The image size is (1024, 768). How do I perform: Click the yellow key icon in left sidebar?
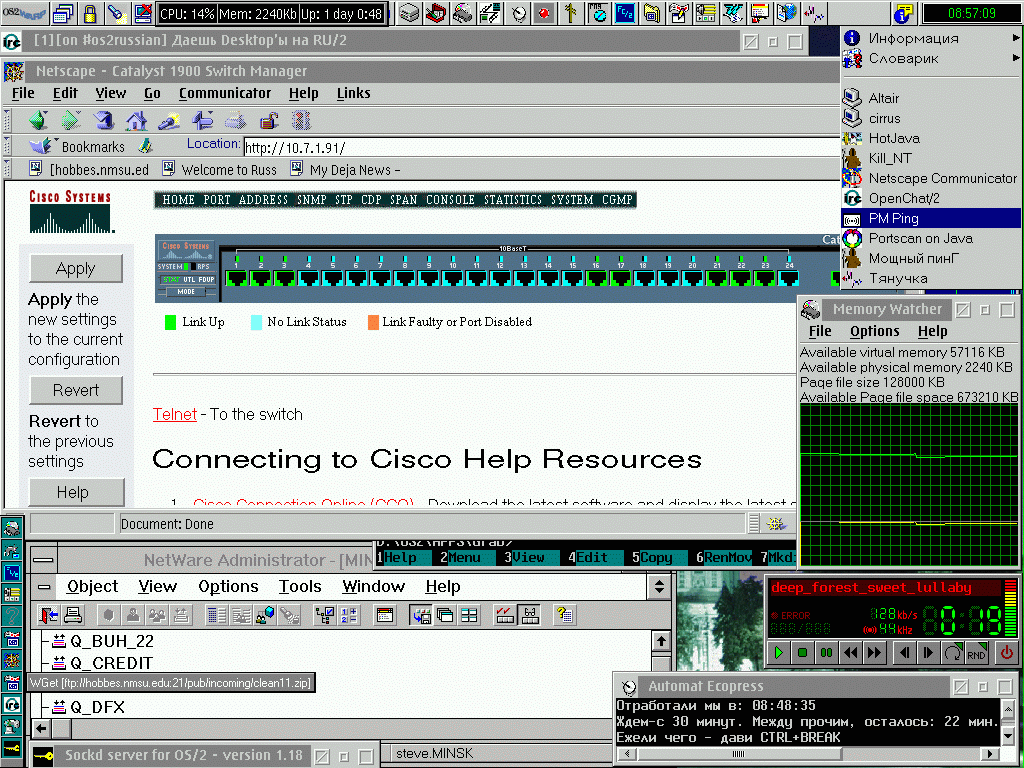(12, 748)
